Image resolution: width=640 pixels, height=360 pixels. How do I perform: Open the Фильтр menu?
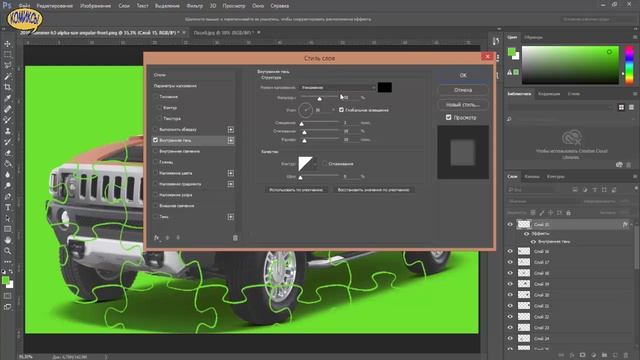(x=195, y=6)
